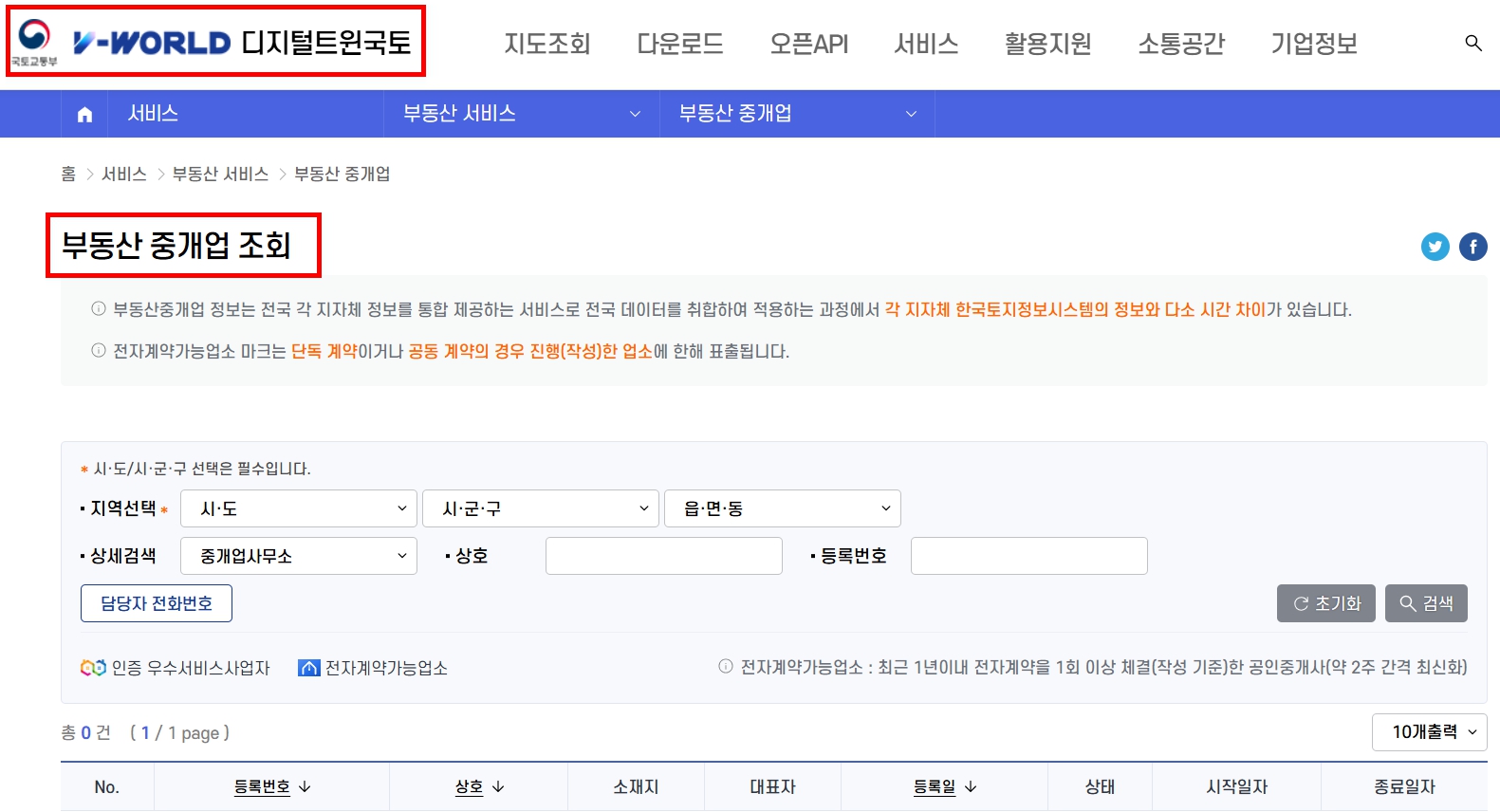
Task: Open the 지도조회 menu
Action: (x=547, y=44)
